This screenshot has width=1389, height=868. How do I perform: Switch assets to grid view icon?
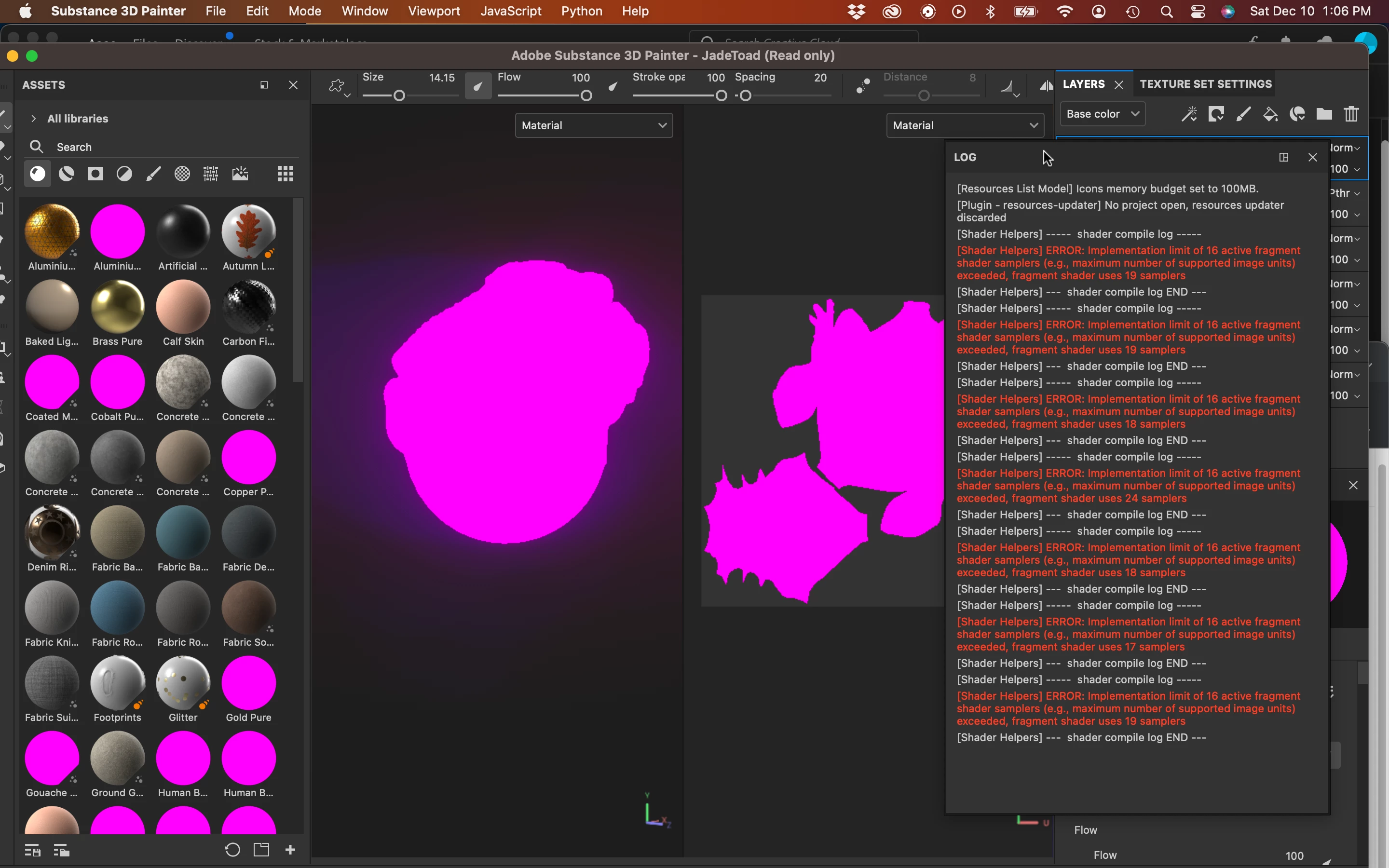(x=285, y=174)
